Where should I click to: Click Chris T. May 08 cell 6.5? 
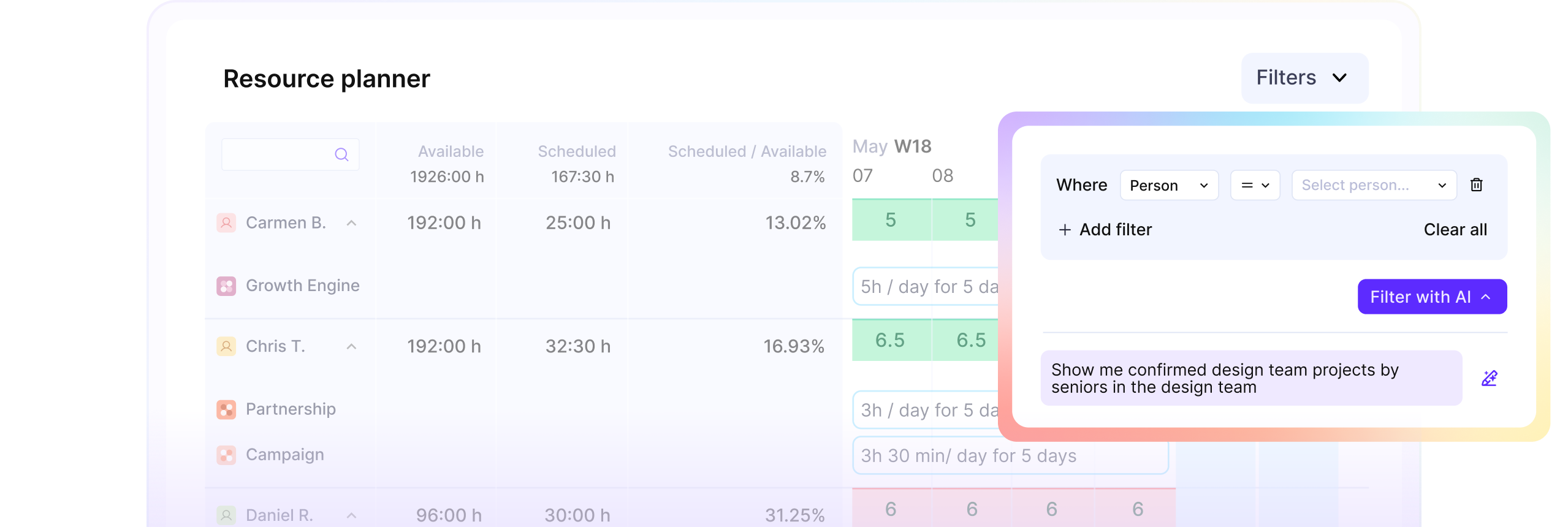[x=966, y=340]
